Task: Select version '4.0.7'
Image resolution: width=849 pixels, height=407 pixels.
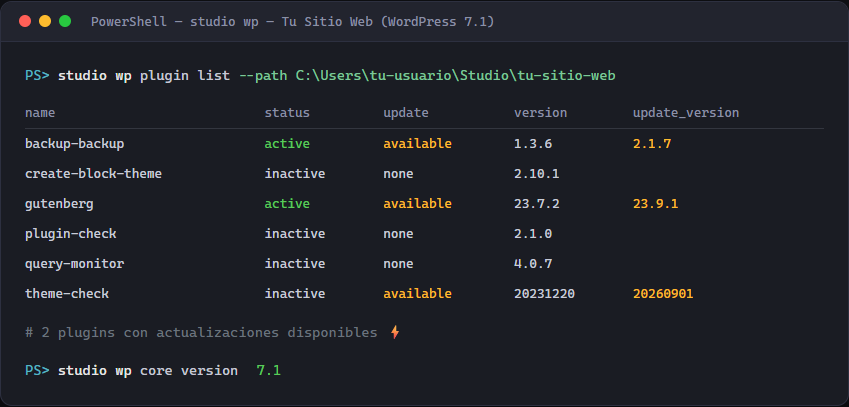Action: pos(533,264)
